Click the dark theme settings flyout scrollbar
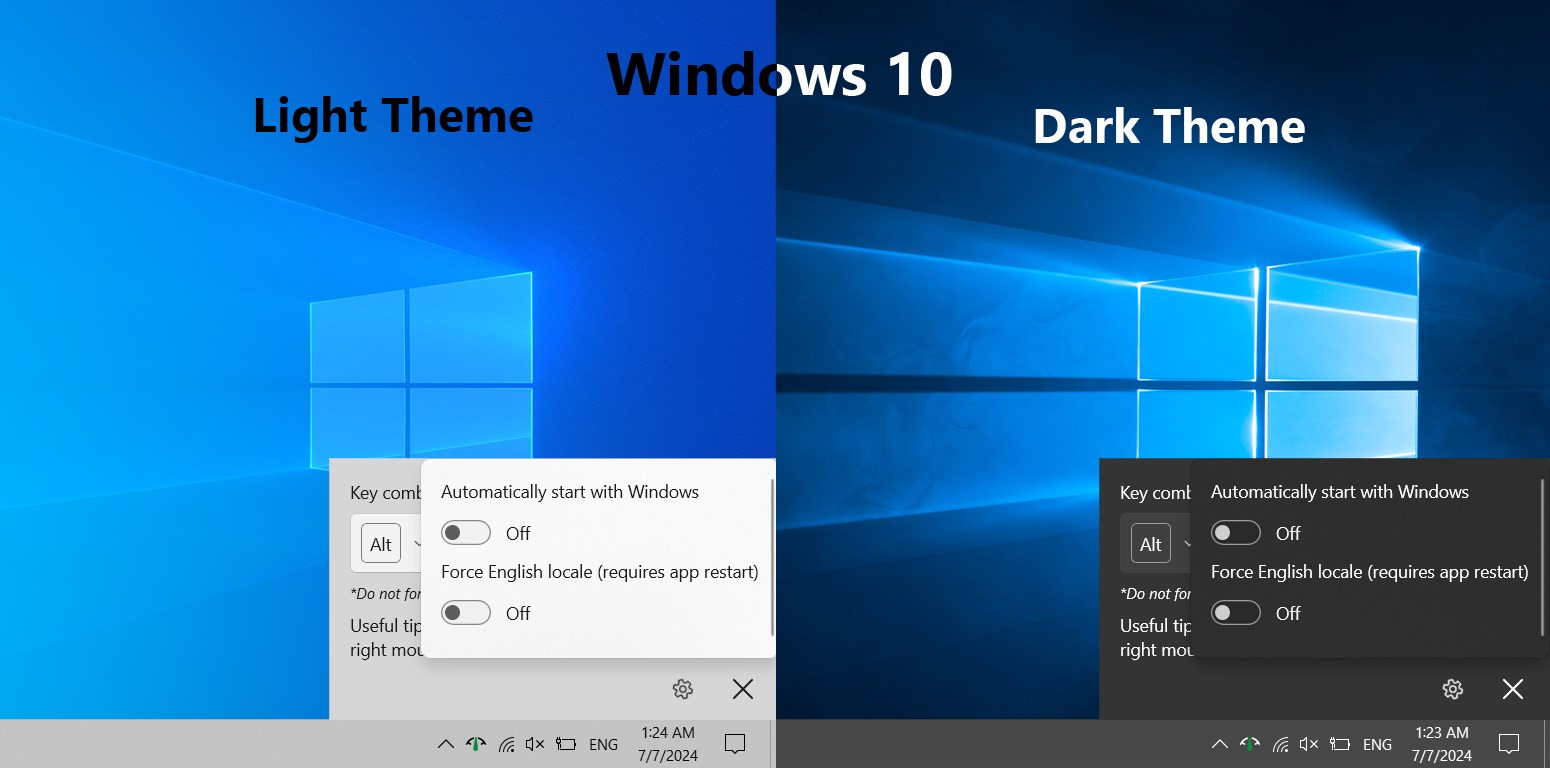The width and height of the screenshot is (1550, 768). click(x=1542, y=557)
